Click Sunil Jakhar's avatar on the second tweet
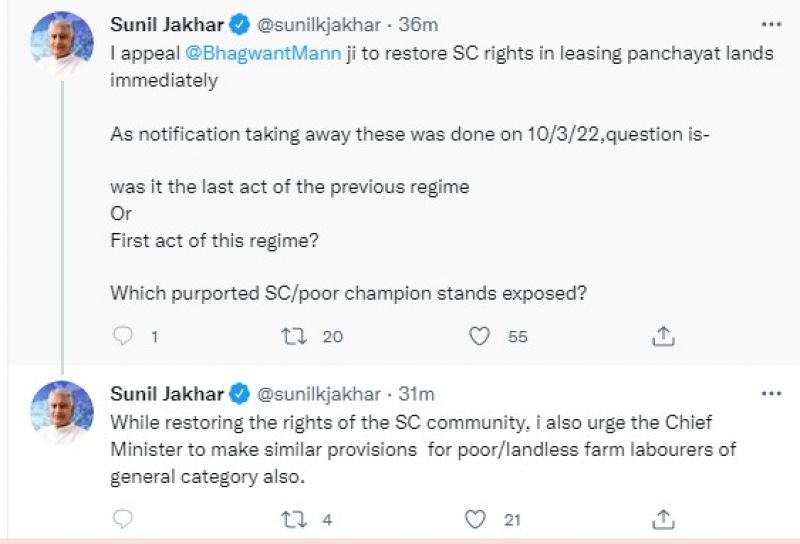Screen dimensions: 800x544 click(61, 413)
